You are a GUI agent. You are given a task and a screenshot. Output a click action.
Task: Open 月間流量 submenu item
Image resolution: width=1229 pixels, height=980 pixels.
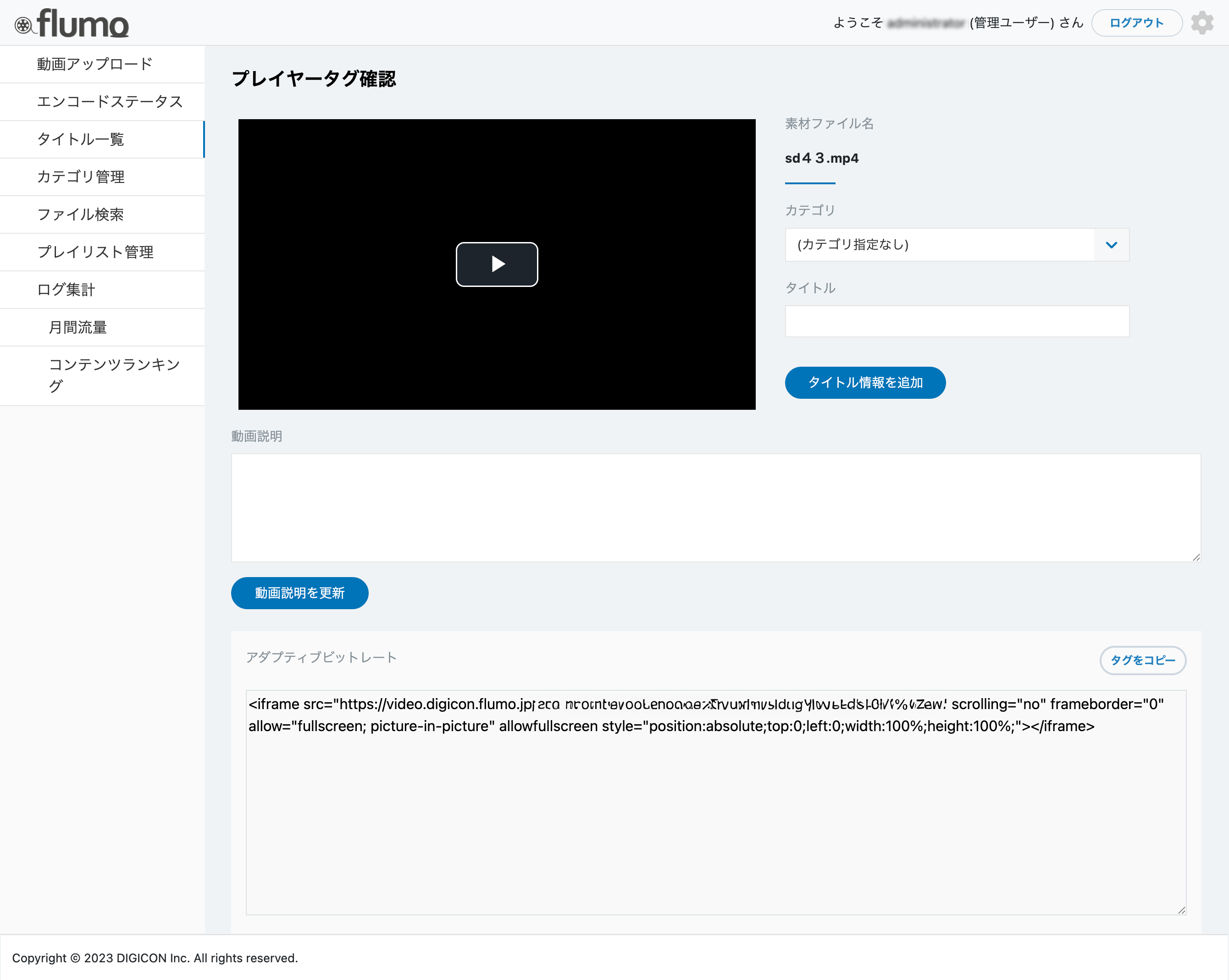pos(103,328)
